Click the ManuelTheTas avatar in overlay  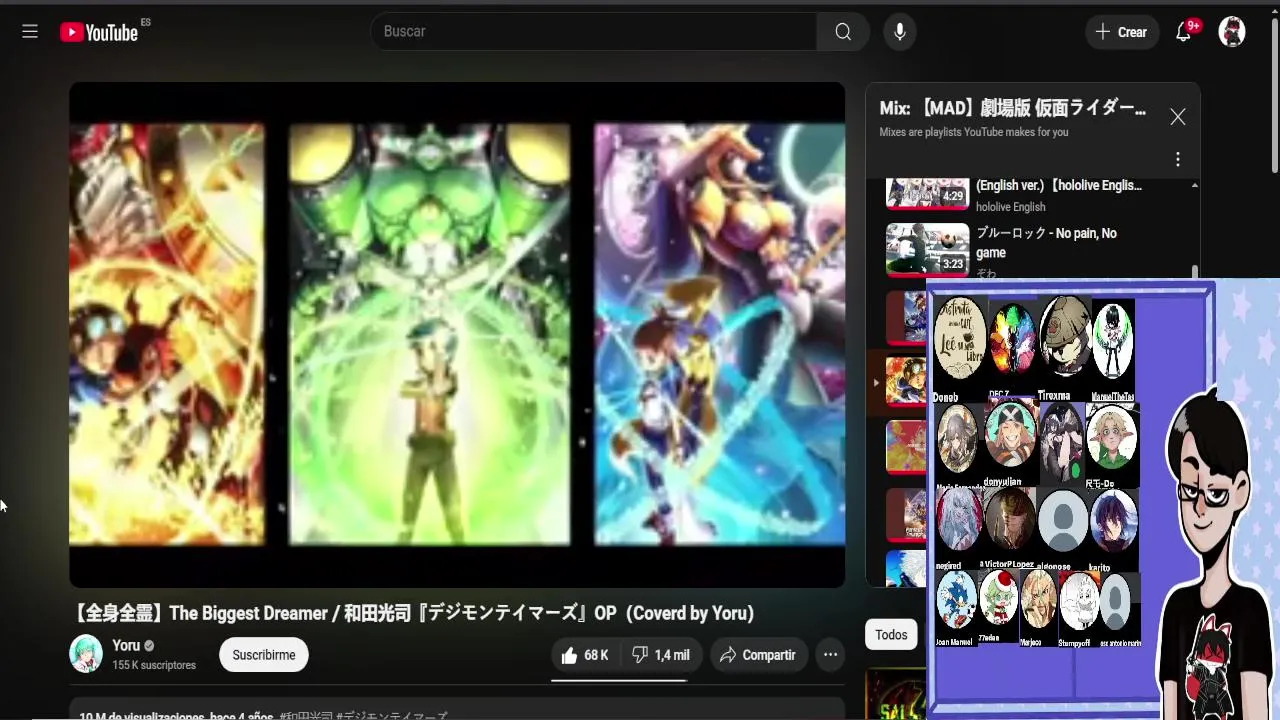point(1112,341)
